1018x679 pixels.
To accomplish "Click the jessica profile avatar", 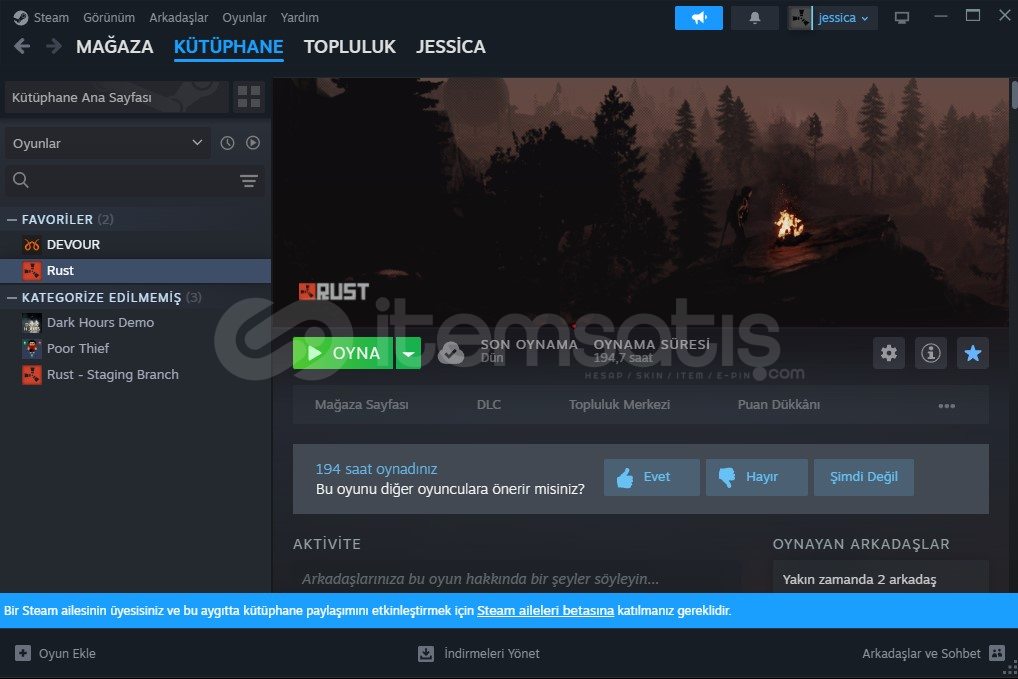I will click(800, 18).
